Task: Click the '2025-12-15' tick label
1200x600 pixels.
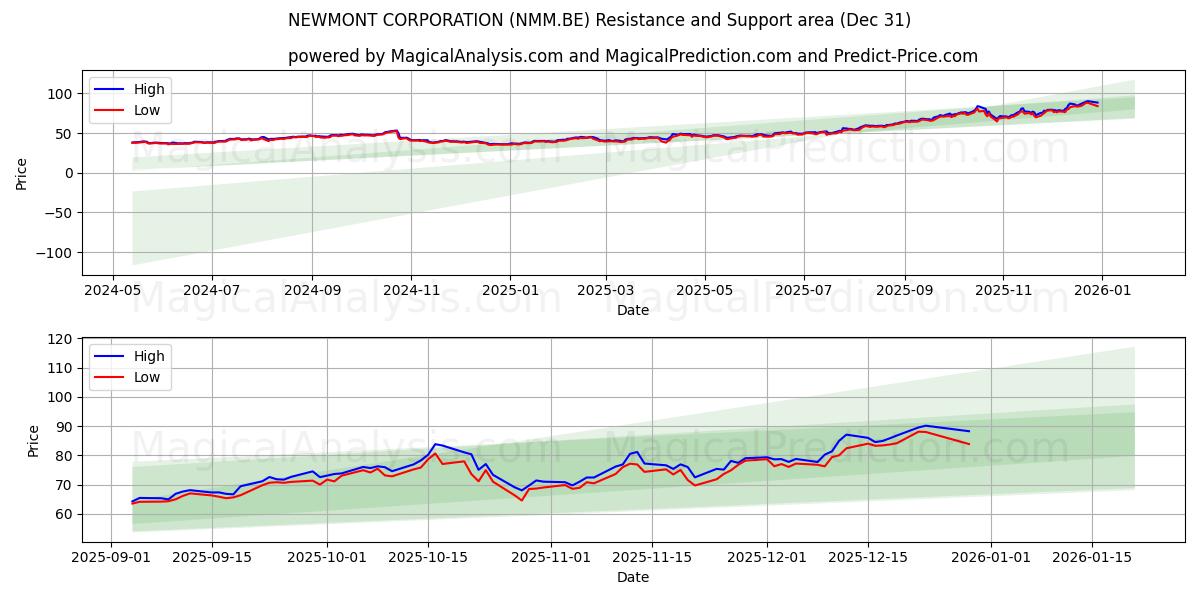Action: click(868, 558)
